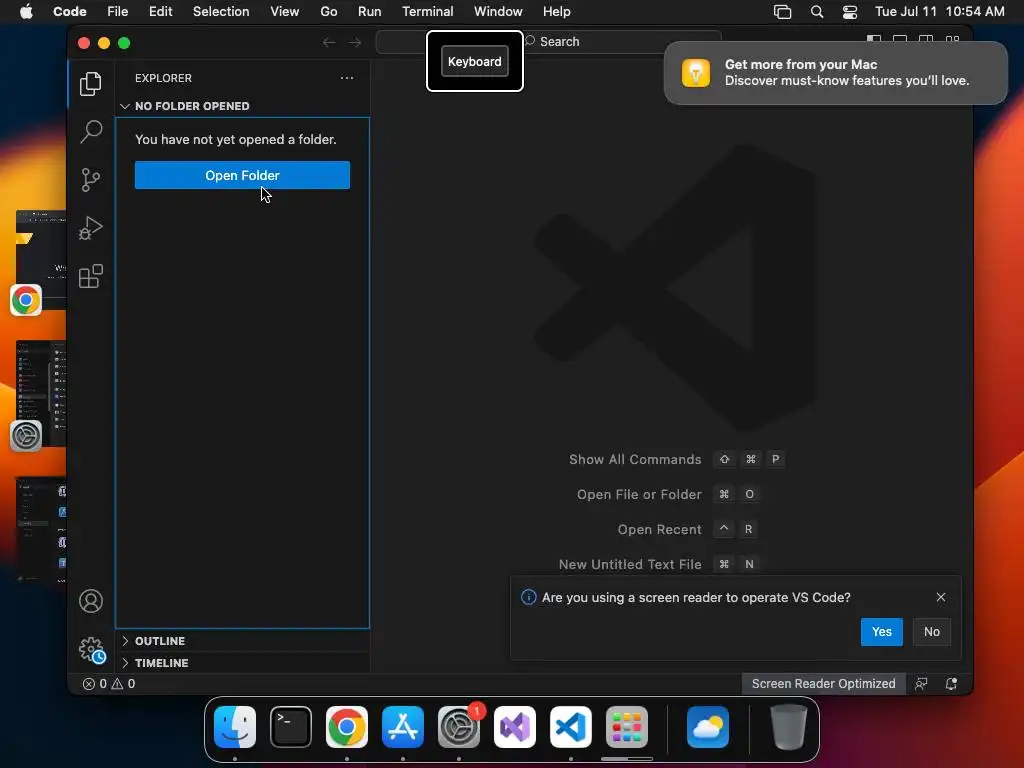Open Terminal from the Dock
This screenshot has height=768, width=1024.
click(291, 727)
